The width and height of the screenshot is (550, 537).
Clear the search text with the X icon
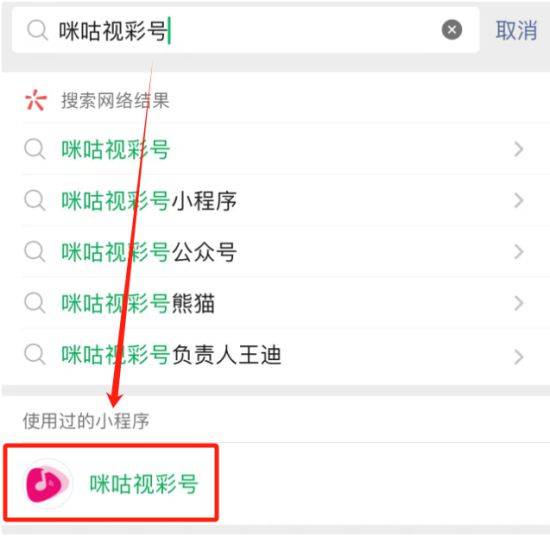(452, 29)
